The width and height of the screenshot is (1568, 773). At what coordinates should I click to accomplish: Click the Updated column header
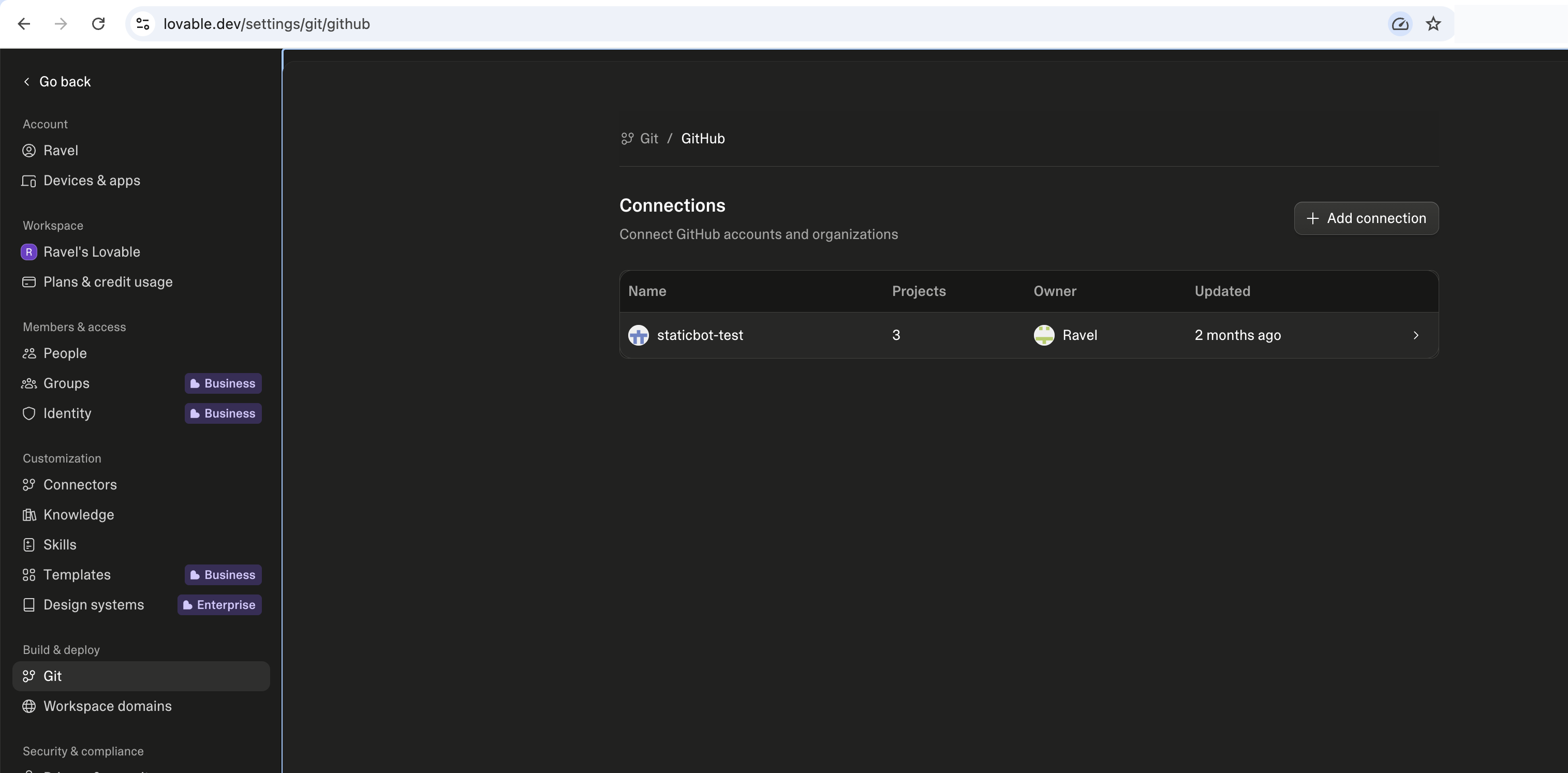click(1222, 291)
